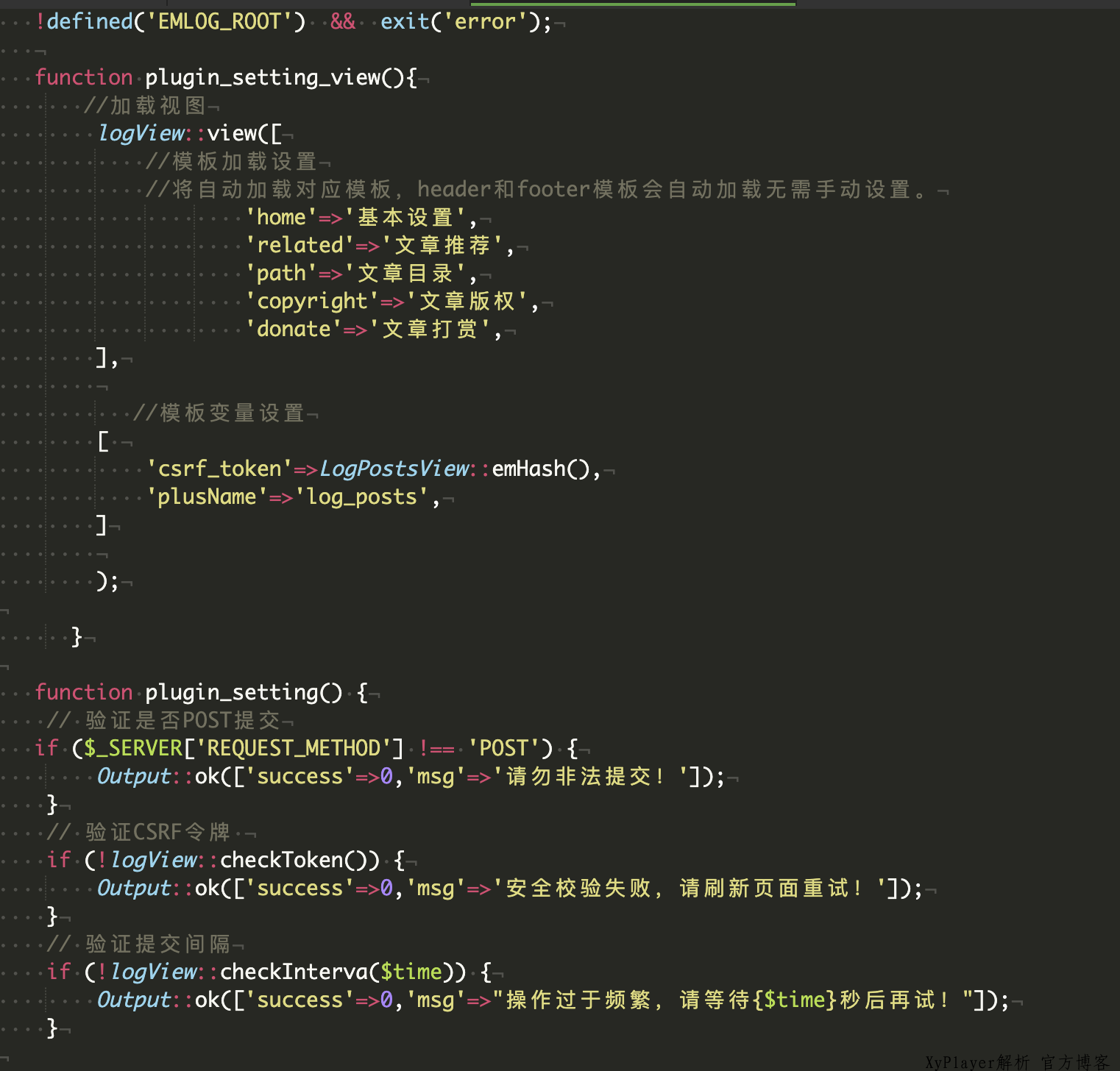Image resolution: width=1120 pixels, height=1071 pixels.
Task: Click the 'donate' array key
Action: tap(293, 329)
